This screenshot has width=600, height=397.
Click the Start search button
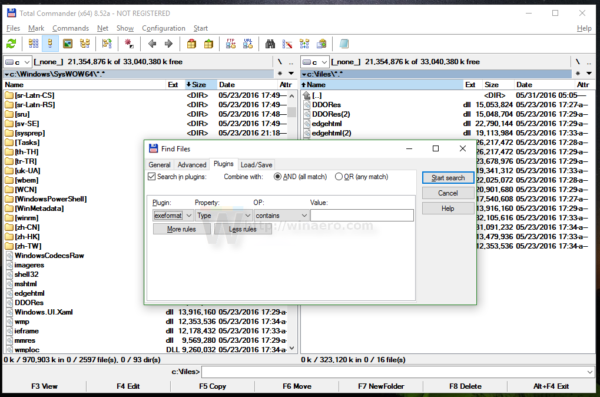tap(448, 178)
